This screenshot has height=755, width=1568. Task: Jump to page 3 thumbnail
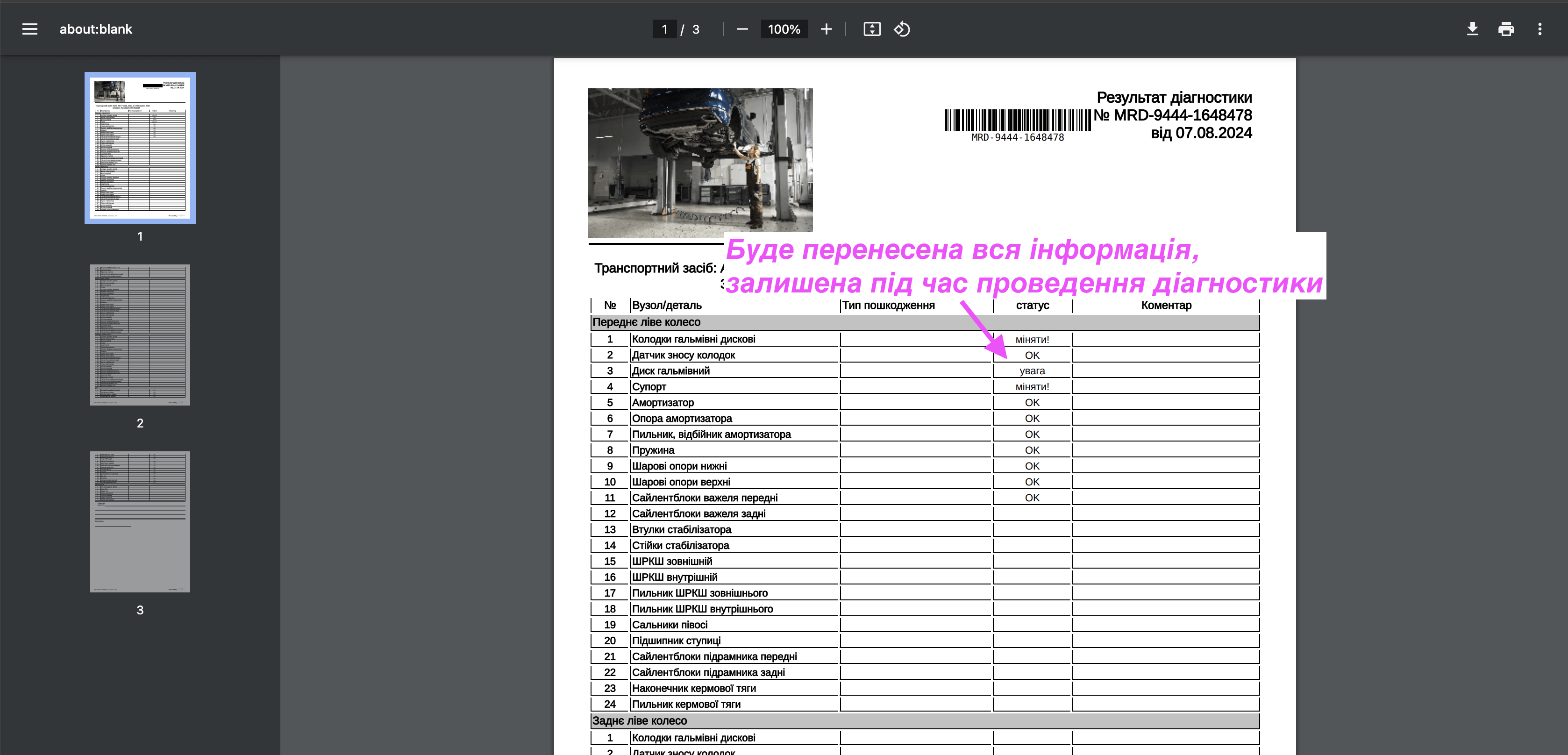140,521
